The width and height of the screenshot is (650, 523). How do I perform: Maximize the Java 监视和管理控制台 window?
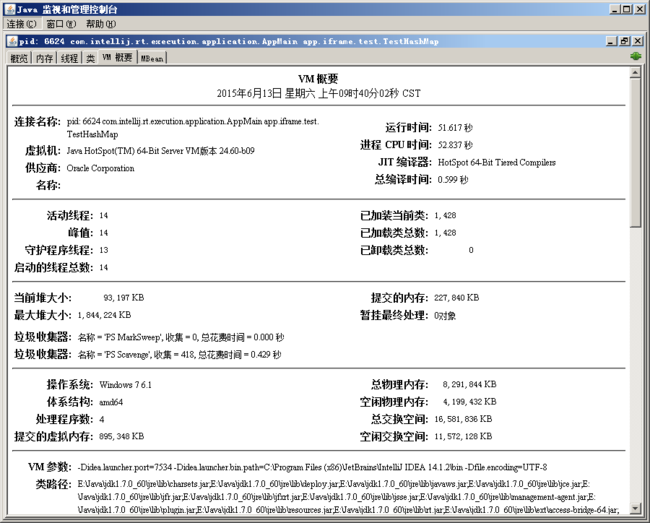point(626,9)
